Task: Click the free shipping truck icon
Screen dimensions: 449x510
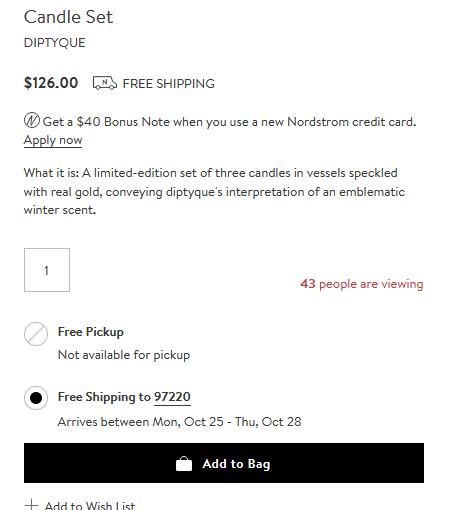Action: point(105,83)
